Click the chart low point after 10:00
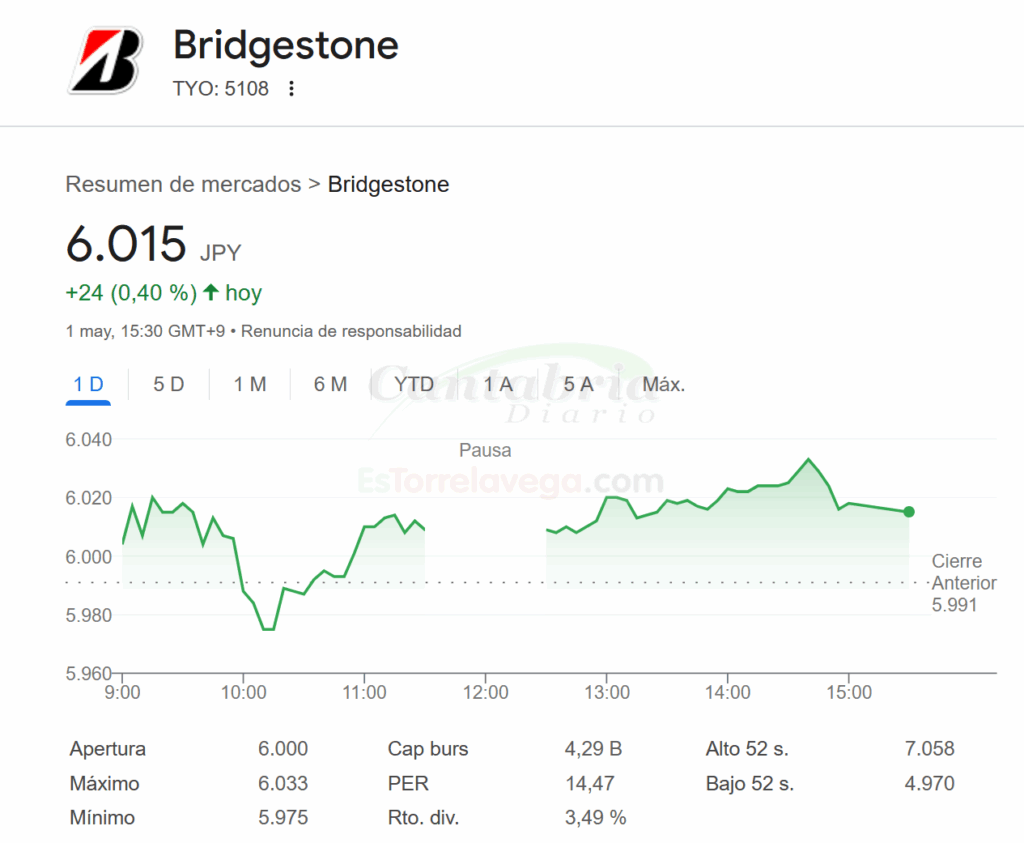 pos(268,629)
